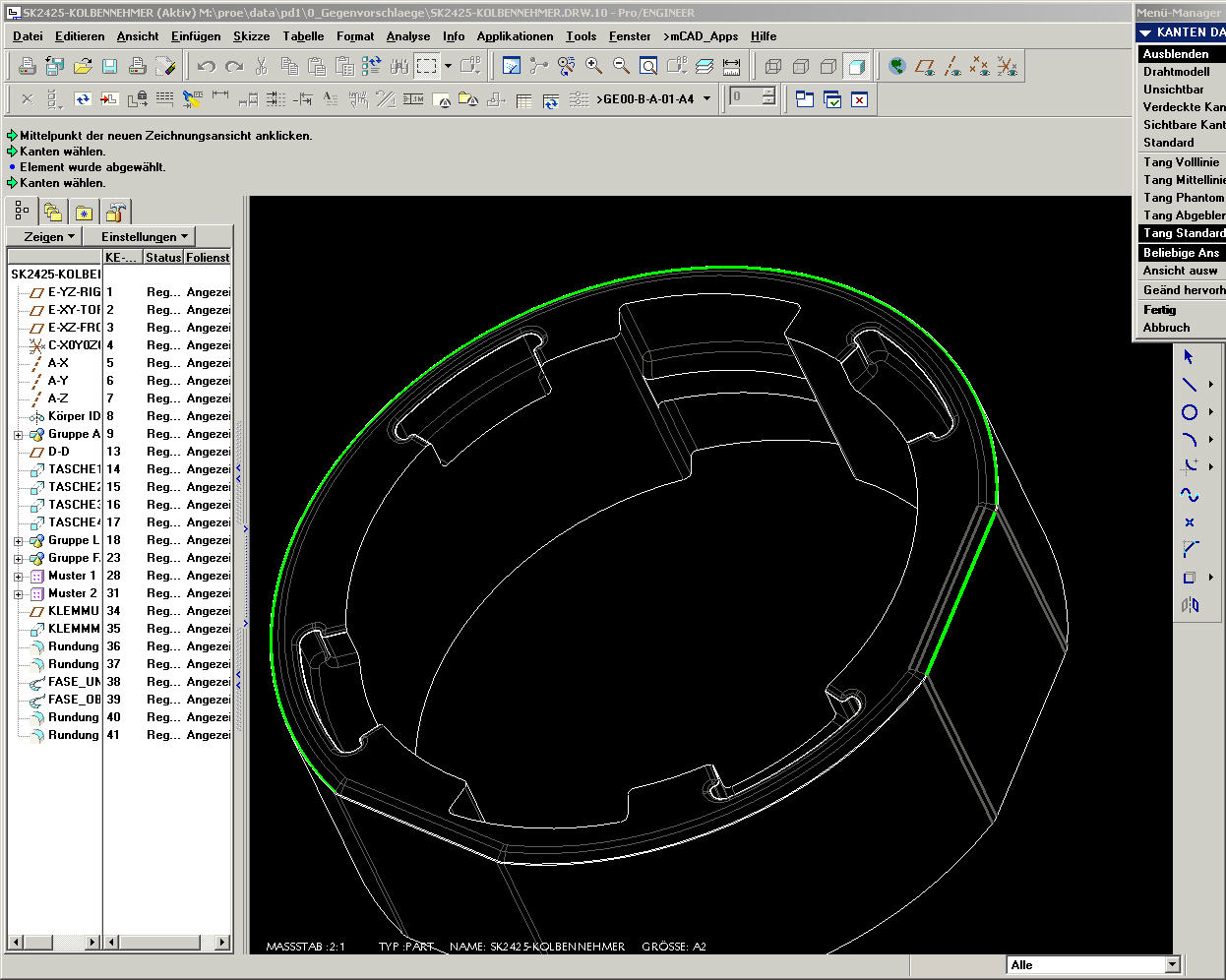The image size is (1226, 980).
Task: Save the drawing with the diskette icon
Action: 110,66
